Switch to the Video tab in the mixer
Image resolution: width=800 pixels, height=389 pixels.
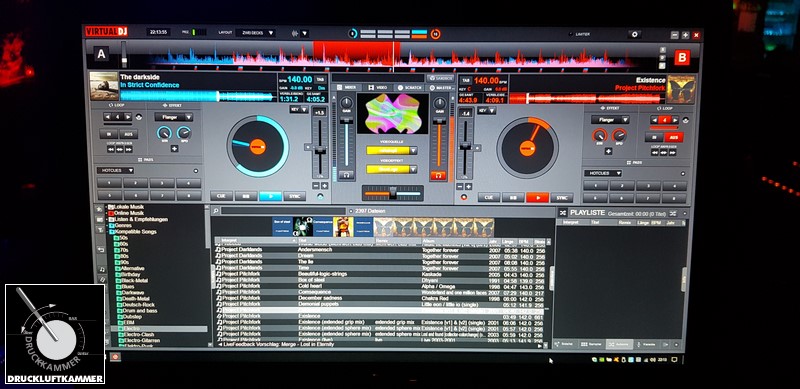pyautogui.click(x=378, y=88)
